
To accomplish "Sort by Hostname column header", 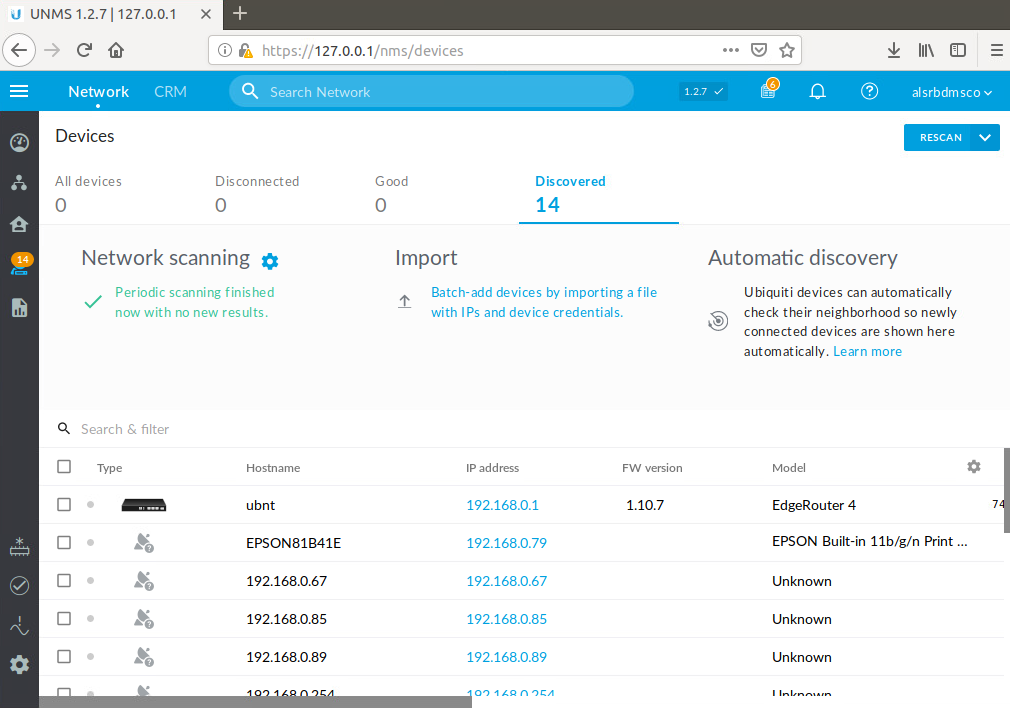I will coord(272,468).
